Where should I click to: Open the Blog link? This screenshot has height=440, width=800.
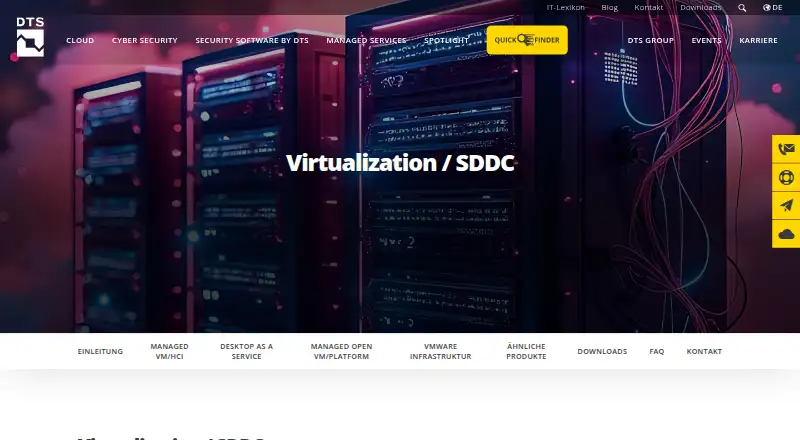coord(610,8)
